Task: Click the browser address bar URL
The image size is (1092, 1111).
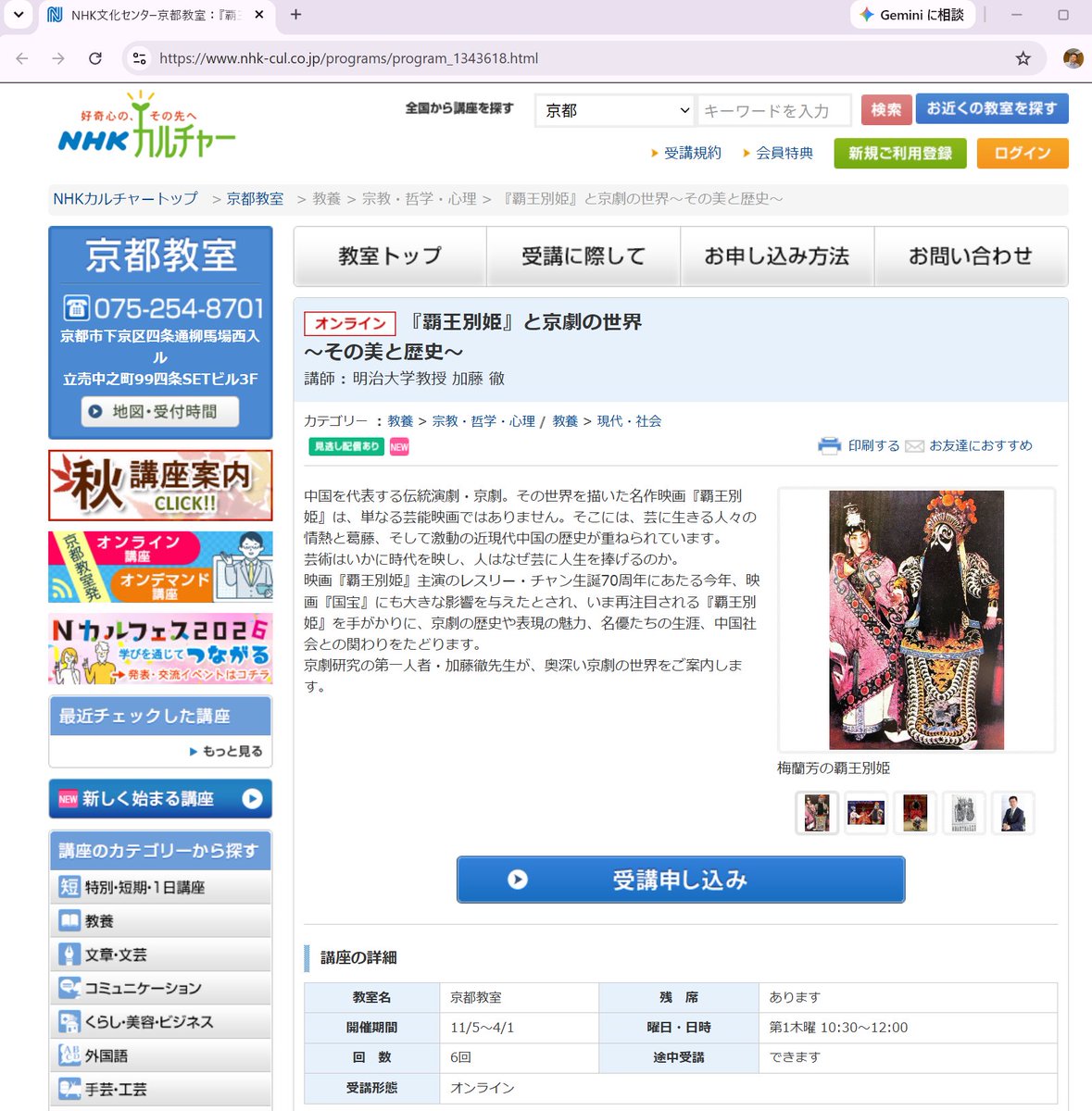Action: [348, 58]
